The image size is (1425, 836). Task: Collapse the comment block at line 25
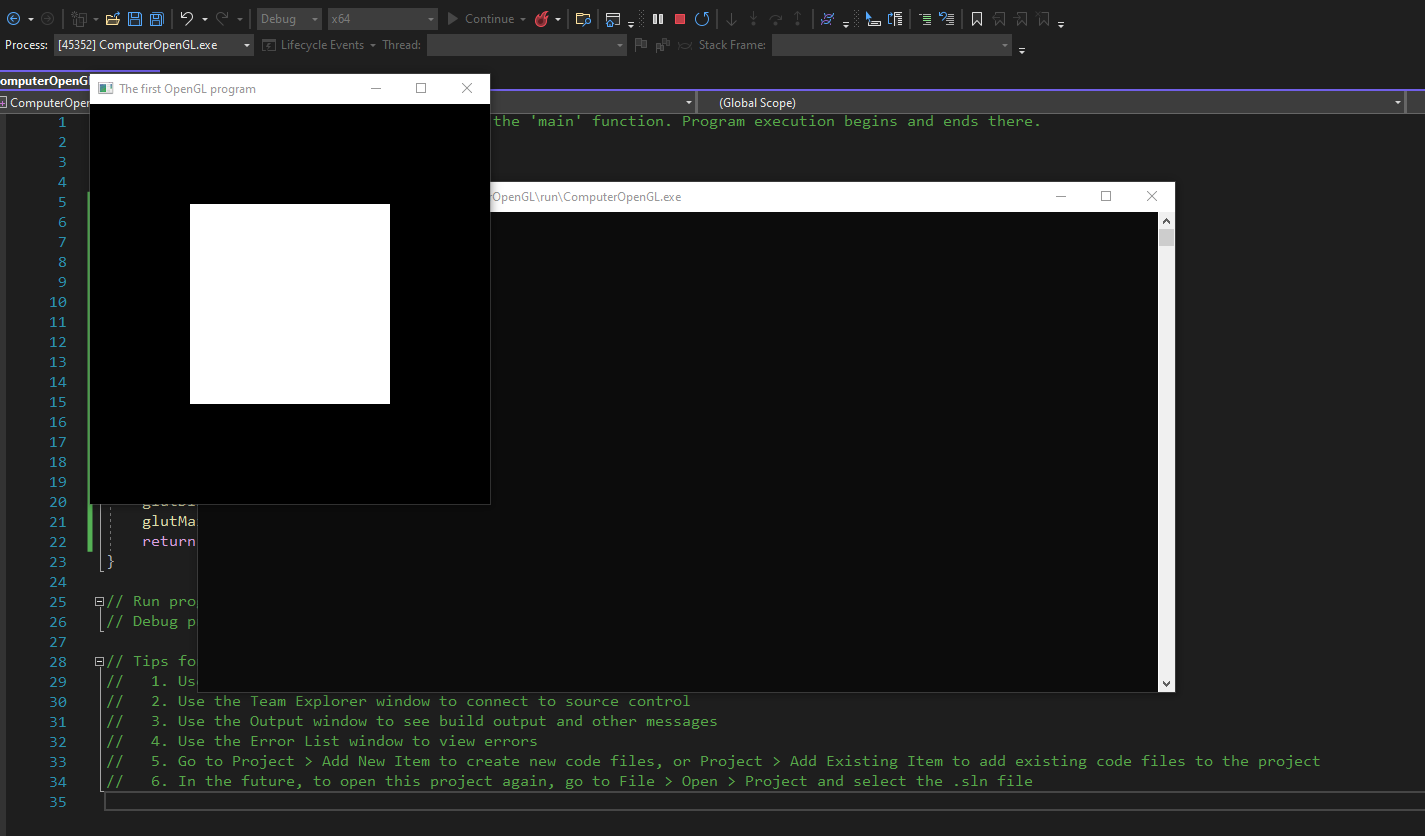(x=99, y=601)
